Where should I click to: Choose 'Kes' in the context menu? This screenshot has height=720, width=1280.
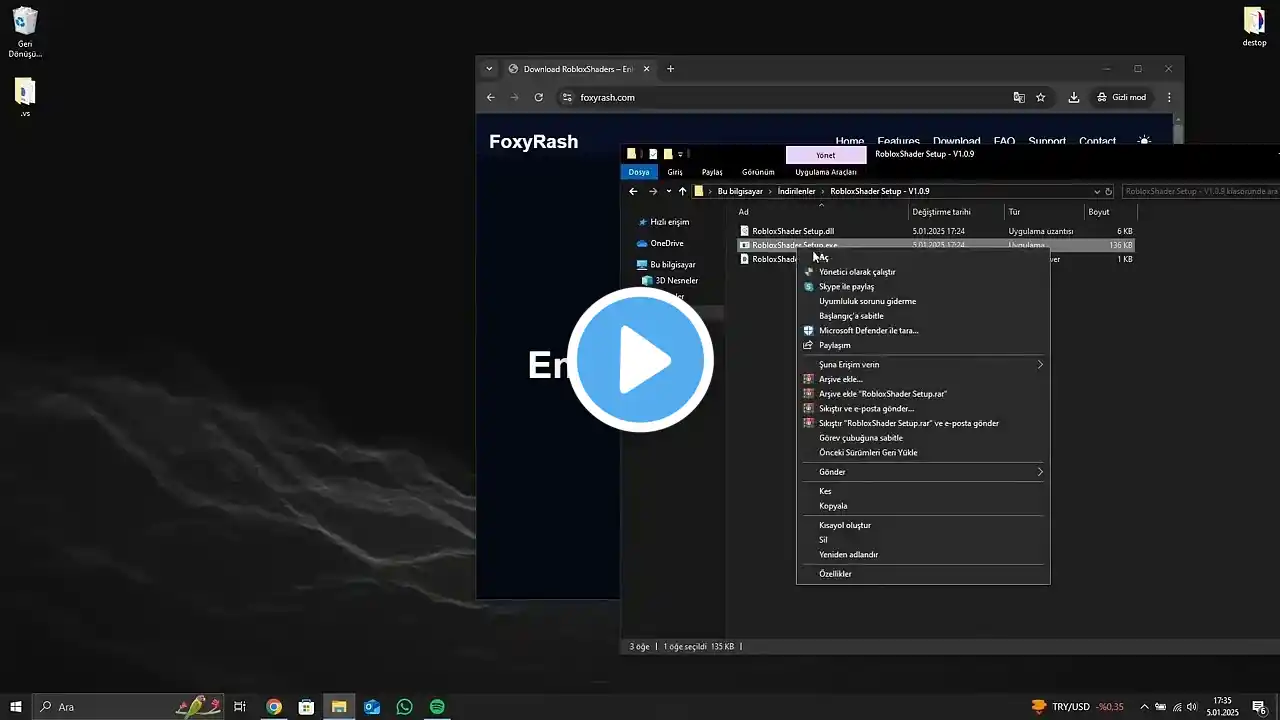coord(825,491)
